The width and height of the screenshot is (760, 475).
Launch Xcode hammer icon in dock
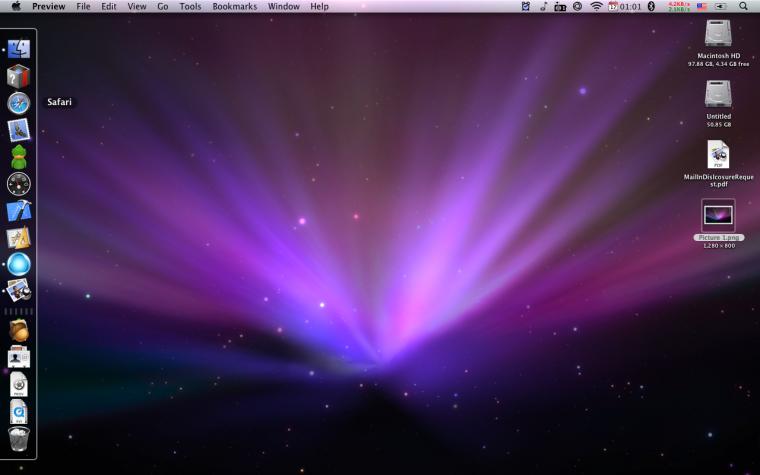pyautogui.click(x=19, y=211)
